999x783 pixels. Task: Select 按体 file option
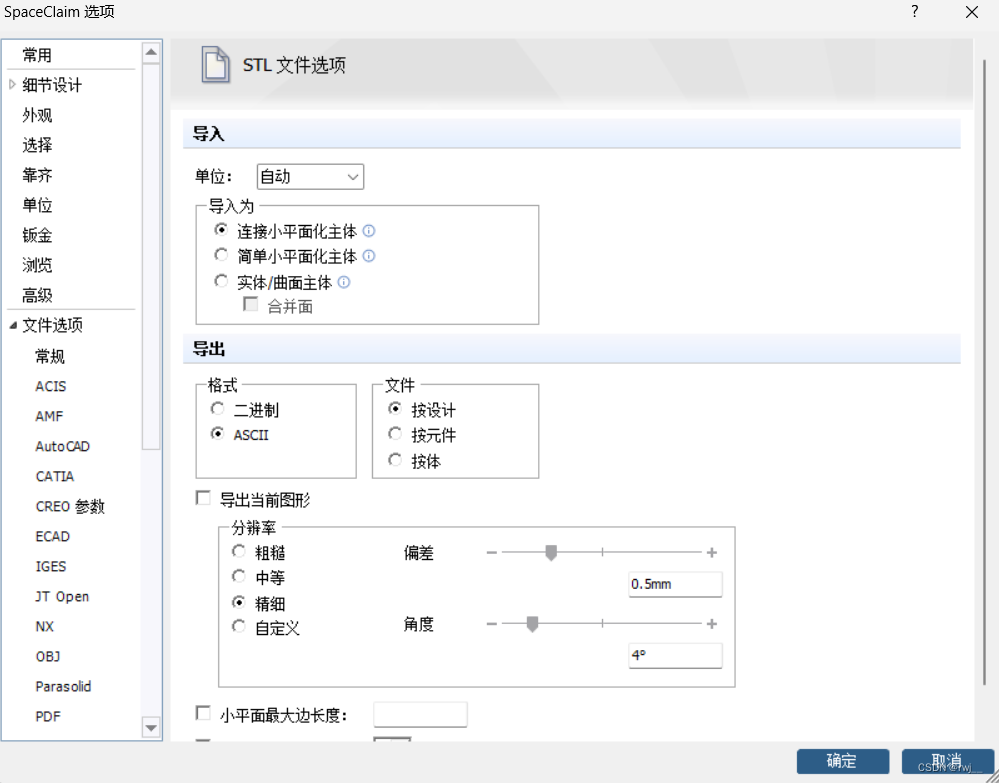[395, 459]
